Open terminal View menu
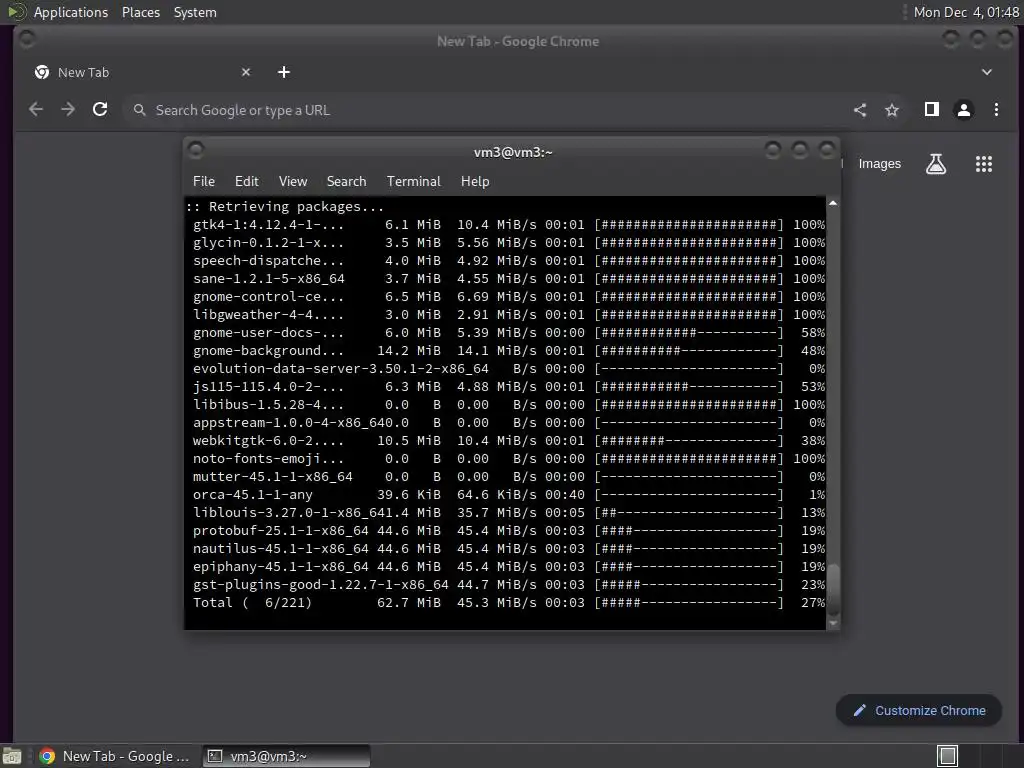The width and height of the screenshot is (1024, 768). (293, 181)
